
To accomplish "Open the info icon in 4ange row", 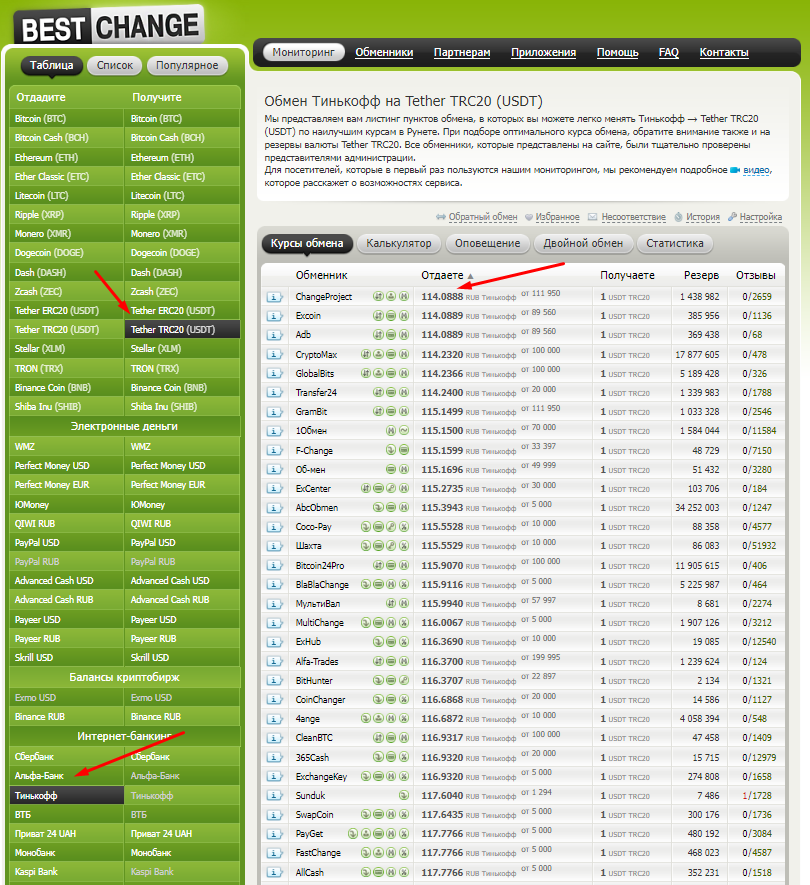I will (274, 719).
